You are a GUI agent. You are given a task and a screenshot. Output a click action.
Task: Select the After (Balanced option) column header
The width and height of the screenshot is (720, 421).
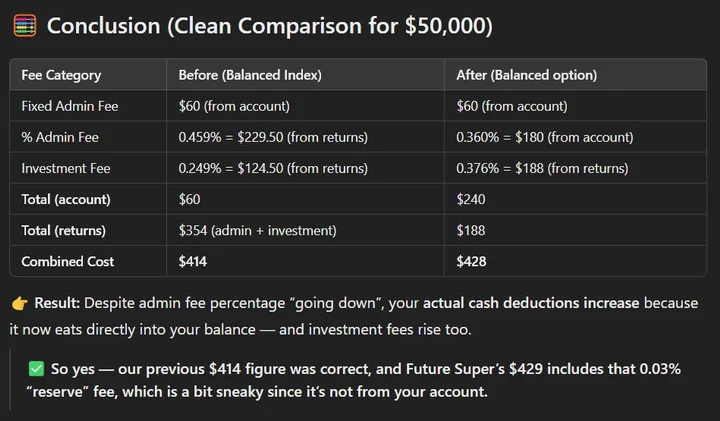click(x=526, y=75)
